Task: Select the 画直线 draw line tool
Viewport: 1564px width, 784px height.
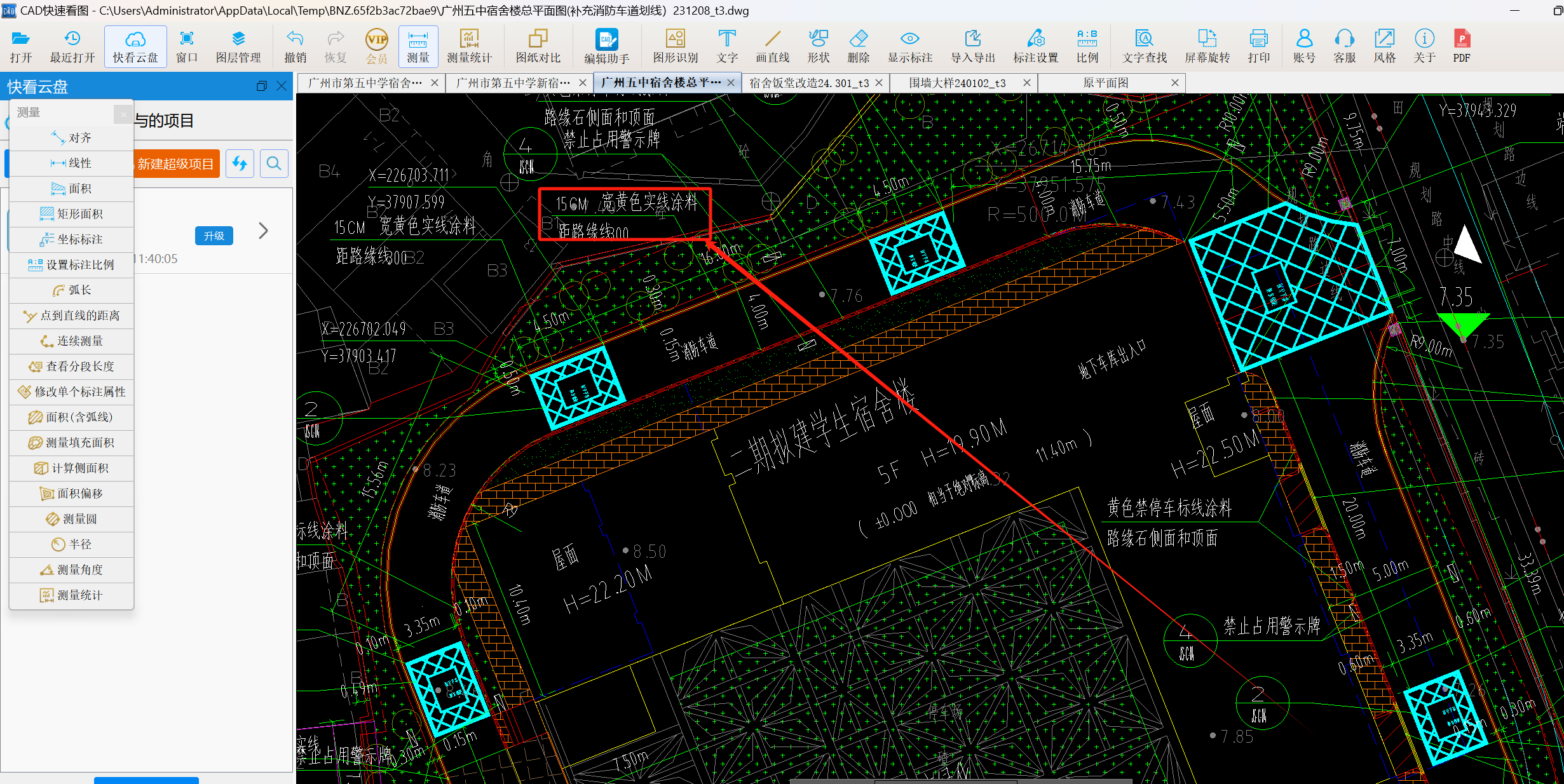Action: click(x=772, y=46)
